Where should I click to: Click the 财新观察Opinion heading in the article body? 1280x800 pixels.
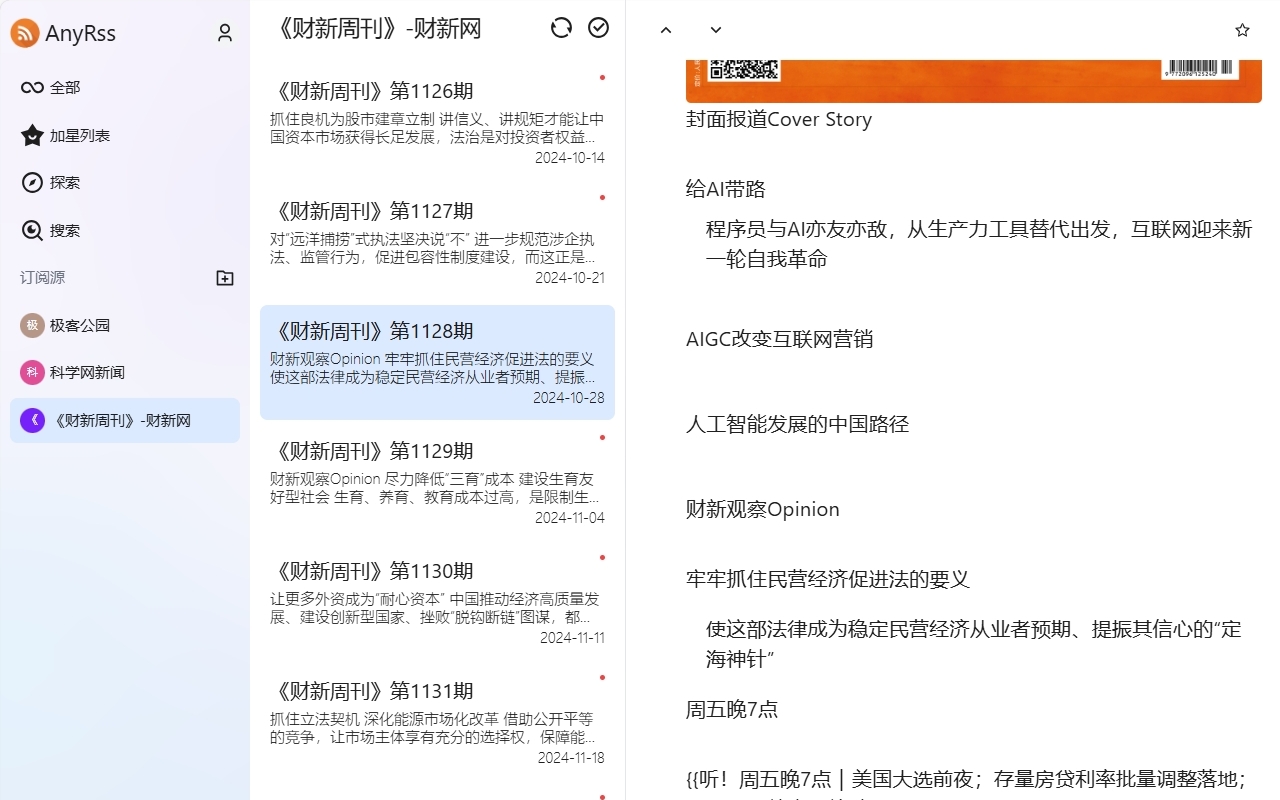coord(763,510)
